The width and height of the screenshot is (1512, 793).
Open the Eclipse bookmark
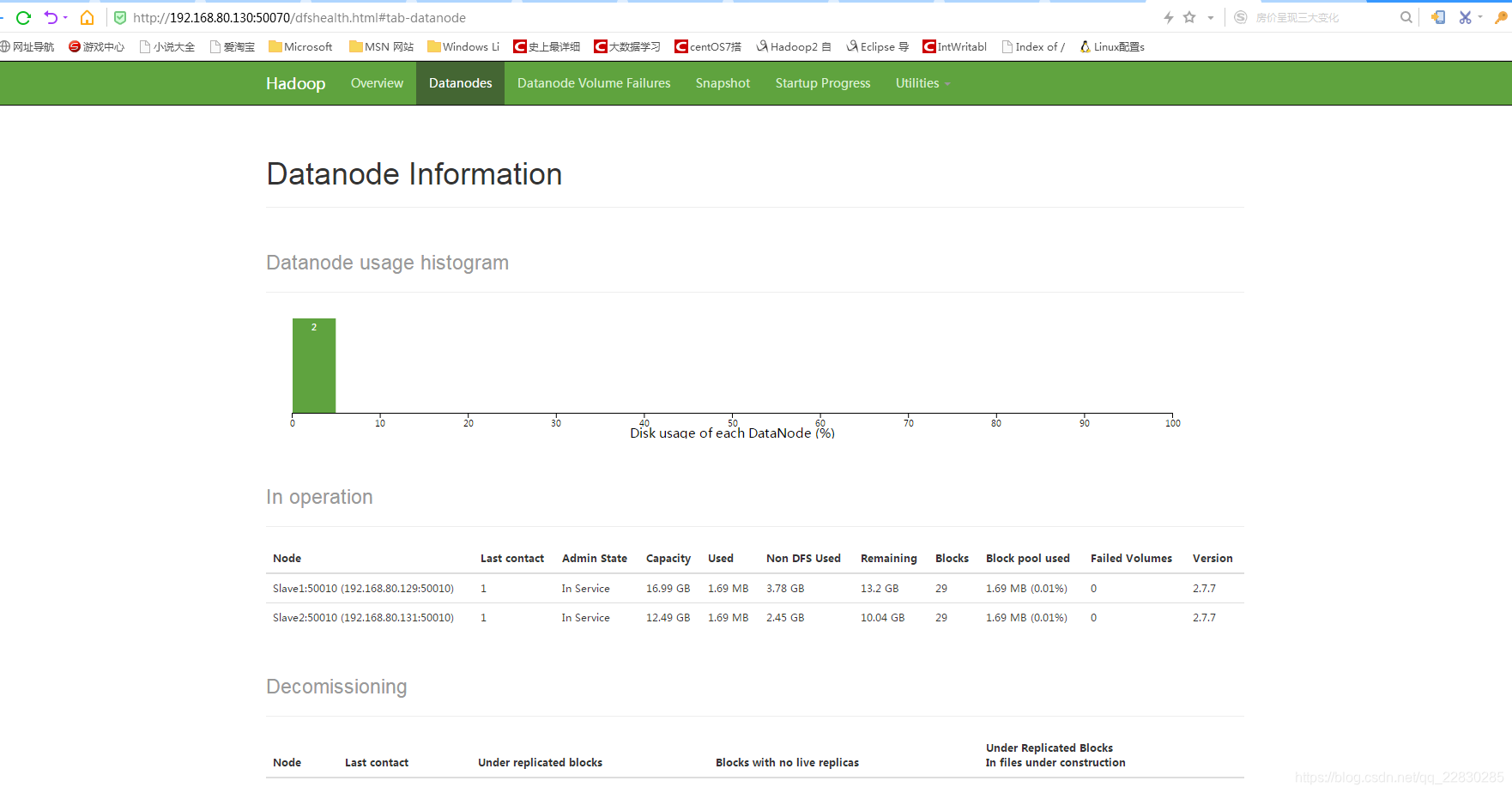coord(877,47)
